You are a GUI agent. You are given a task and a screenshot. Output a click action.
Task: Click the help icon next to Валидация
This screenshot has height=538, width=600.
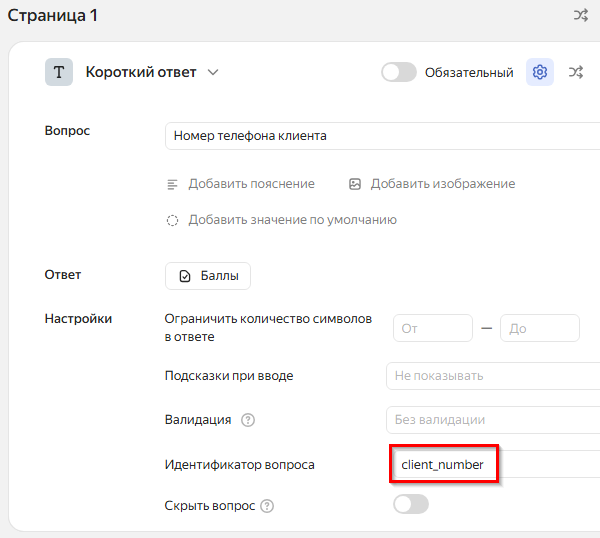pos(248,420)
